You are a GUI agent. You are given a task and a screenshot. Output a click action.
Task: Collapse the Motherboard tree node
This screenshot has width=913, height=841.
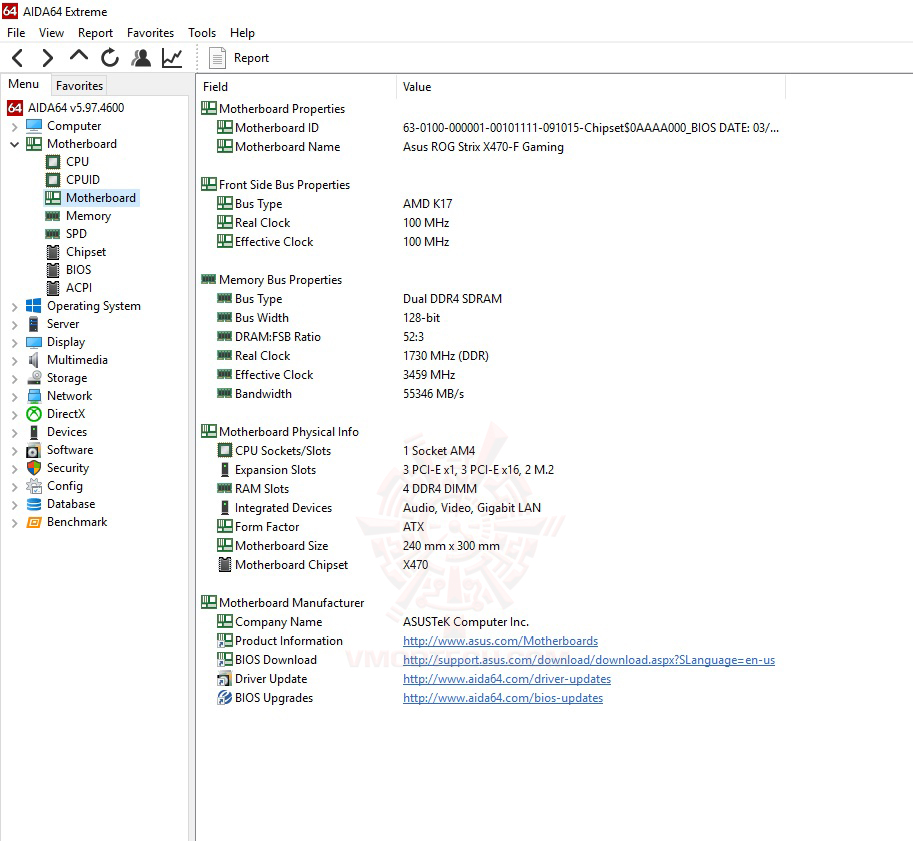click(x=15, y=144)
